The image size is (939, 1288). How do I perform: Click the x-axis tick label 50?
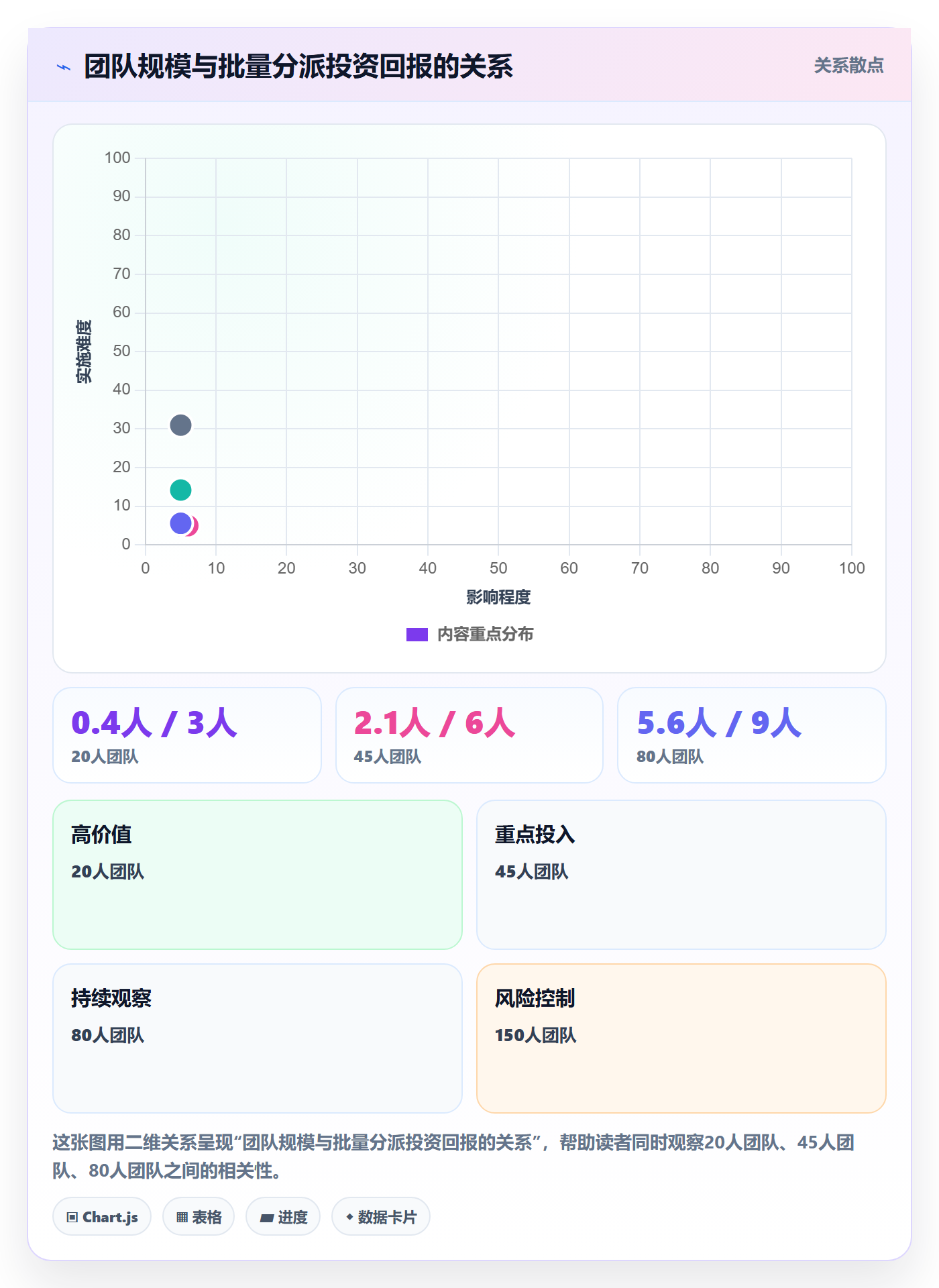[x=498, y=568]
